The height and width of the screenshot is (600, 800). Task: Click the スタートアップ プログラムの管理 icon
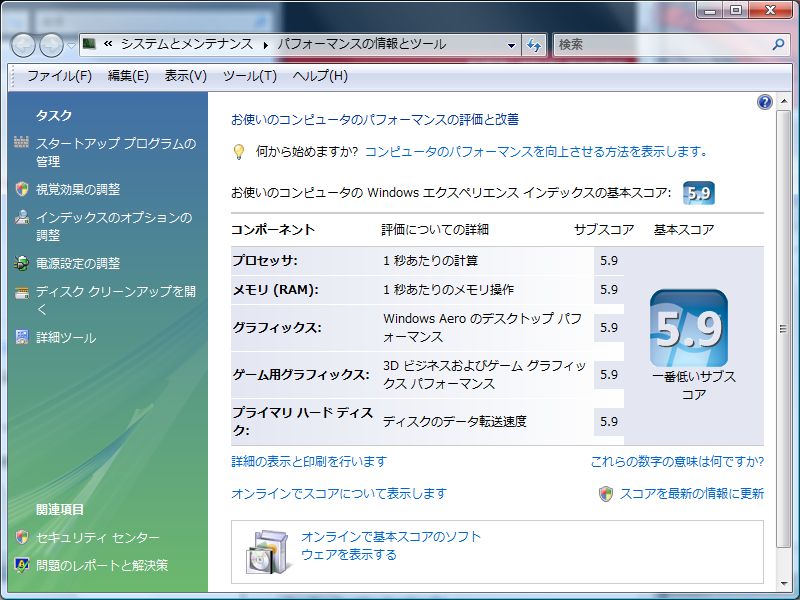pyautogui.click(x=21, y=142)
